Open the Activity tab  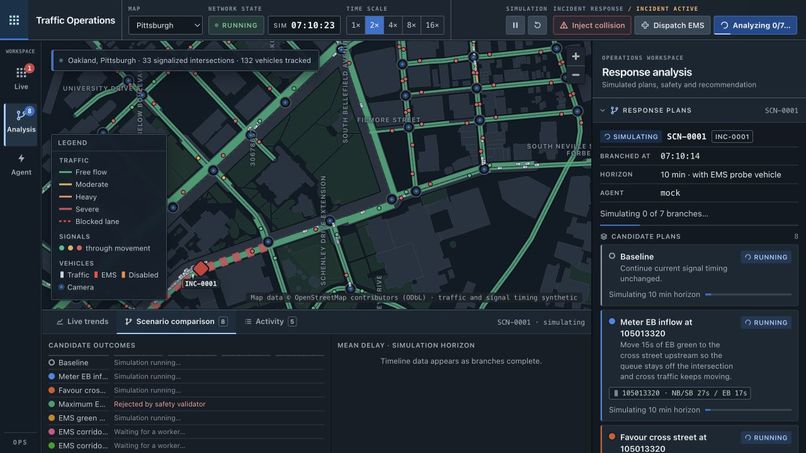(x=270, y=321)
